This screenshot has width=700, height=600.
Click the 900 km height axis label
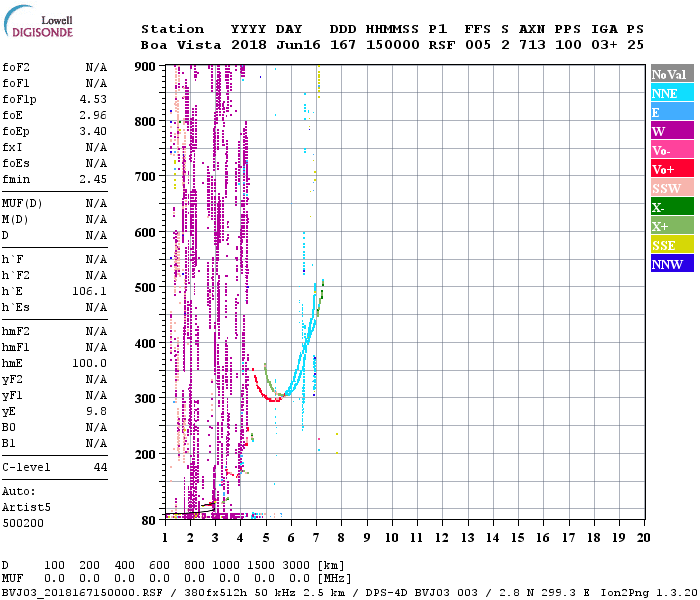click(x=145, y=67)
